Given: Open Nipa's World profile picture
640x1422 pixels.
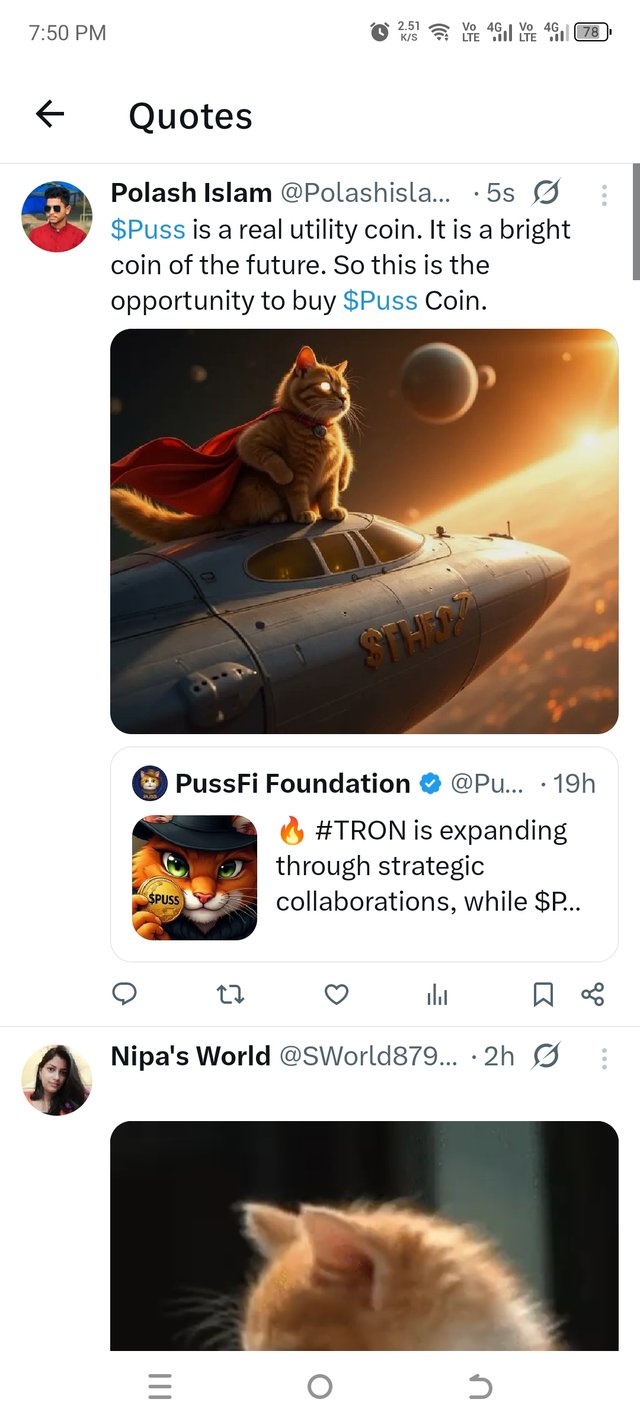Looking at the screenshot, I should [57, 1080].
